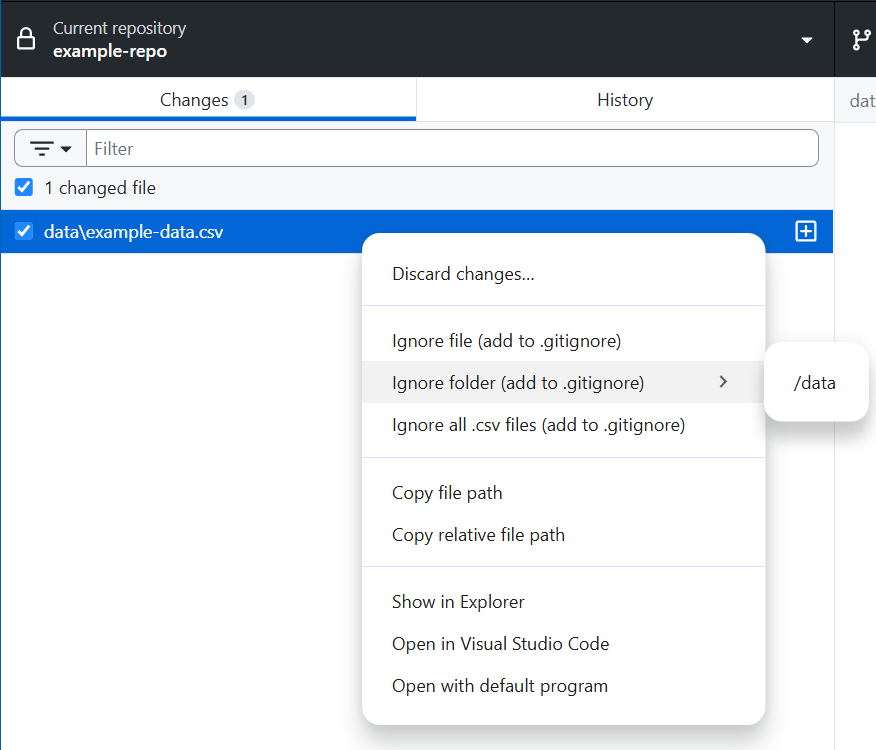Select the Changes tab

point(207,100)
